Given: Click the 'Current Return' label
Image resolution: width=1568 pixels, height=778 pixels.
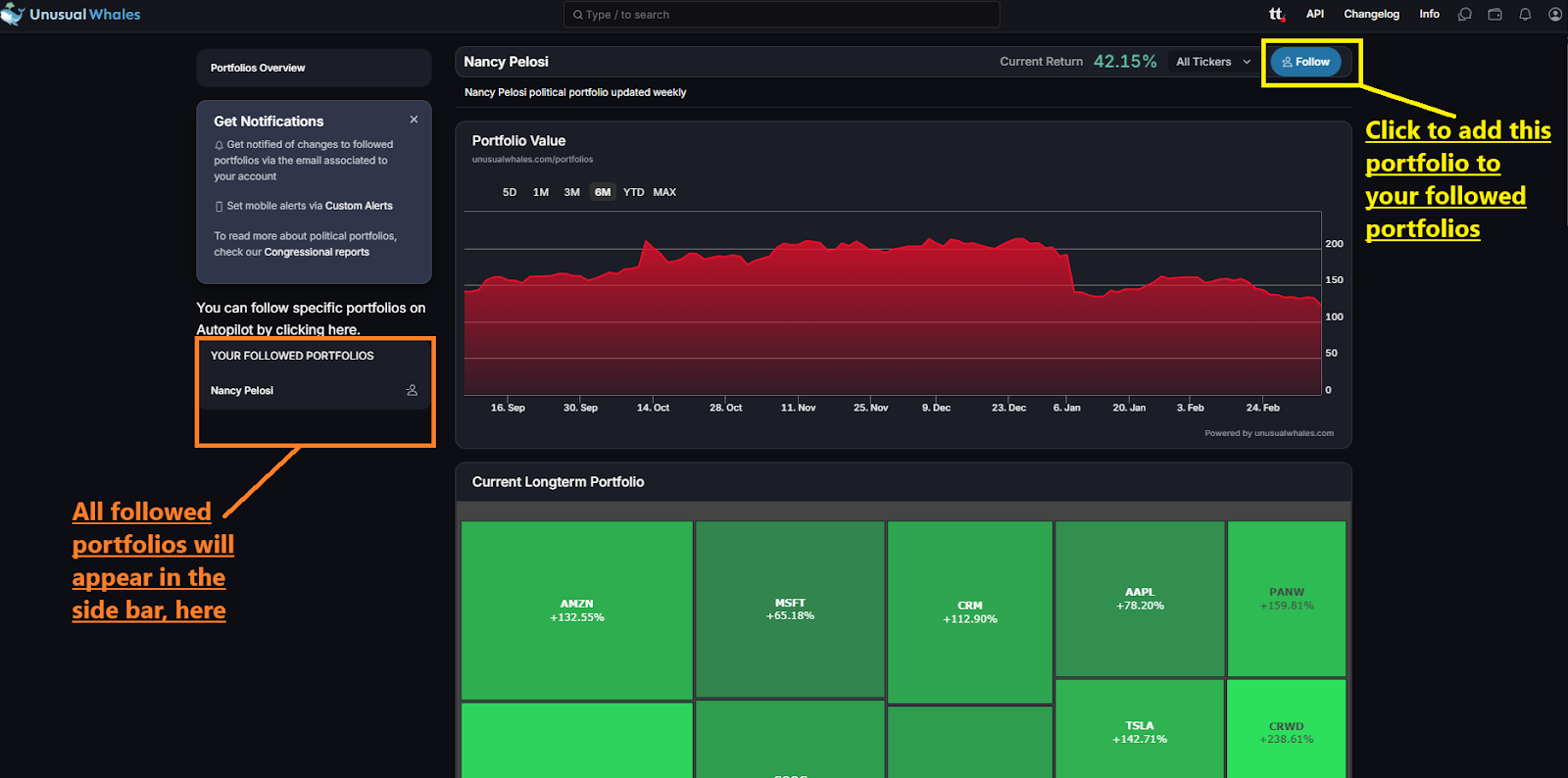Looking at the screenshot, I should pos(1041,62).
